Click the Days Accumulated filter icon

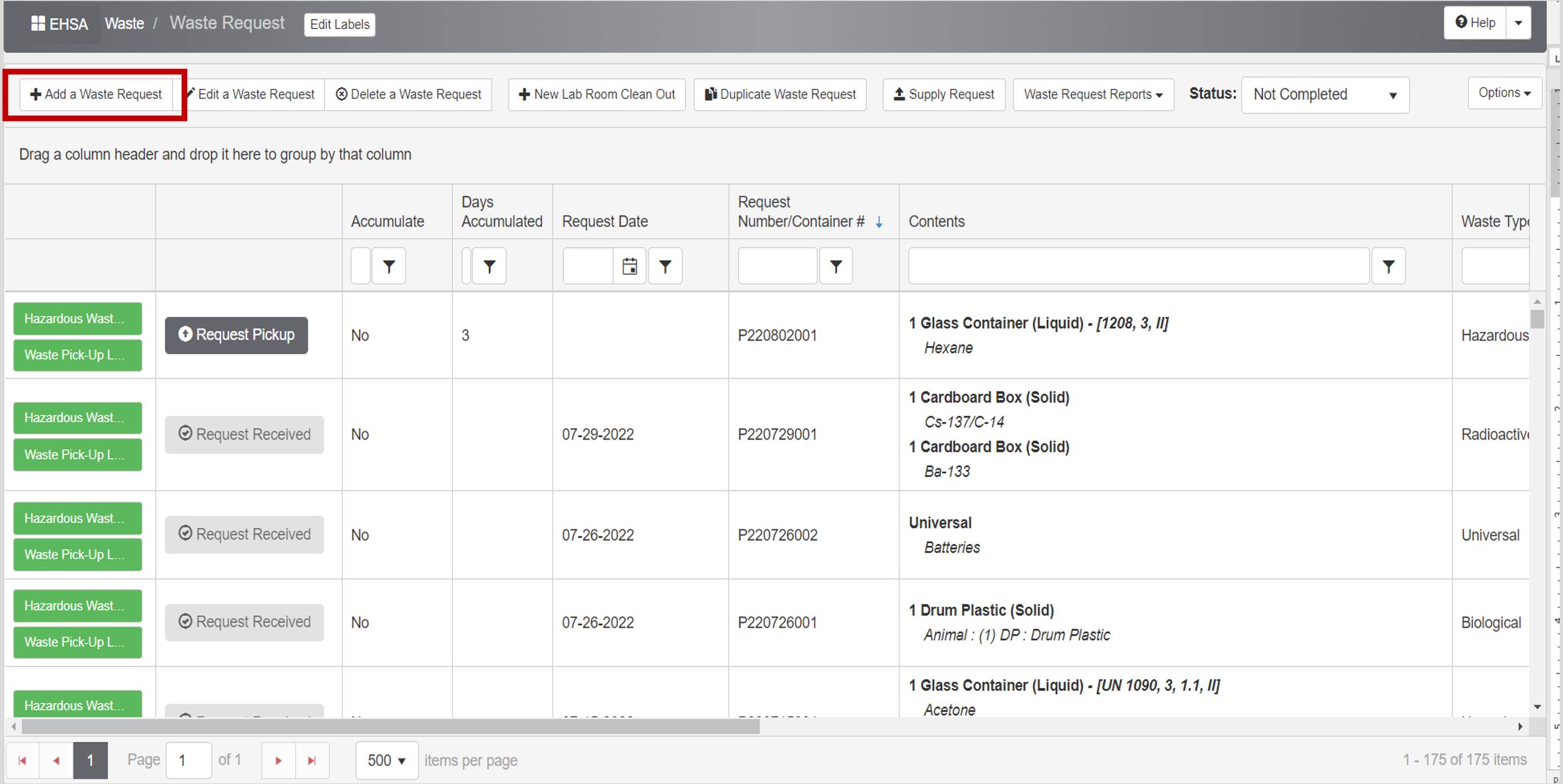pos(489,266)
